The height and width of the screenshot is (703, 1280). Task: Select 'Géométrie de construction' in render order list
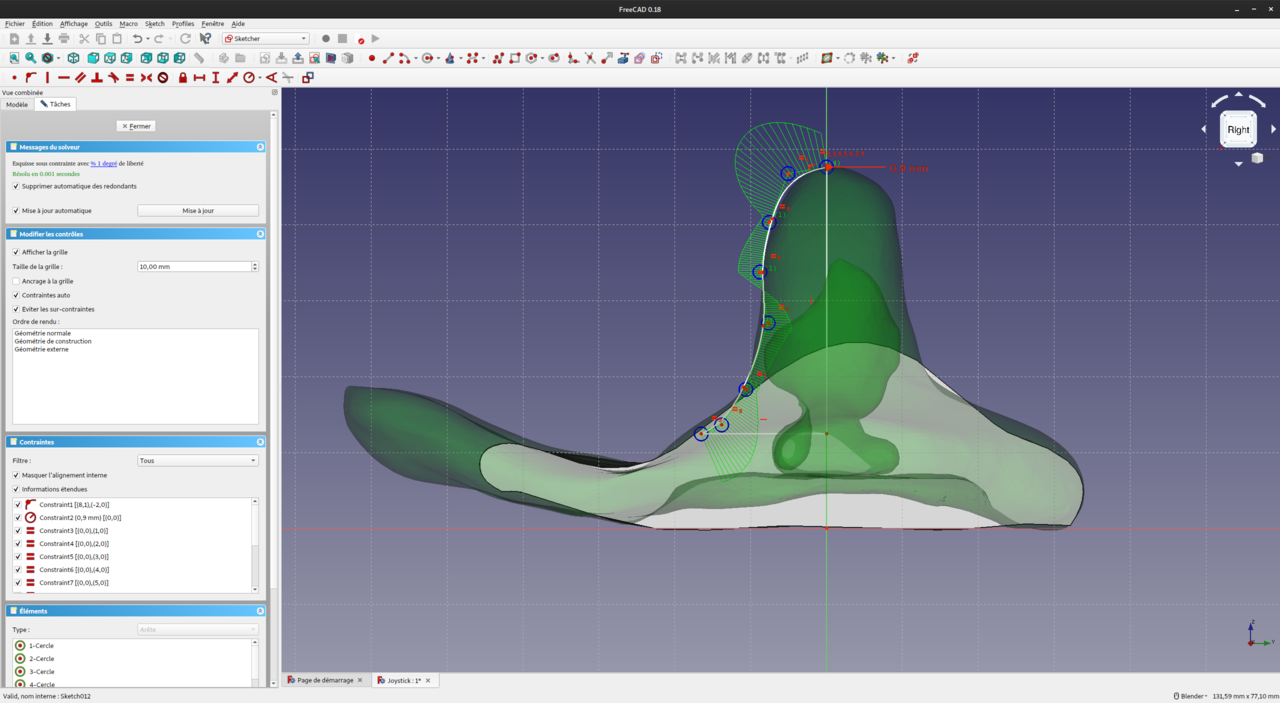pos(53,342)
